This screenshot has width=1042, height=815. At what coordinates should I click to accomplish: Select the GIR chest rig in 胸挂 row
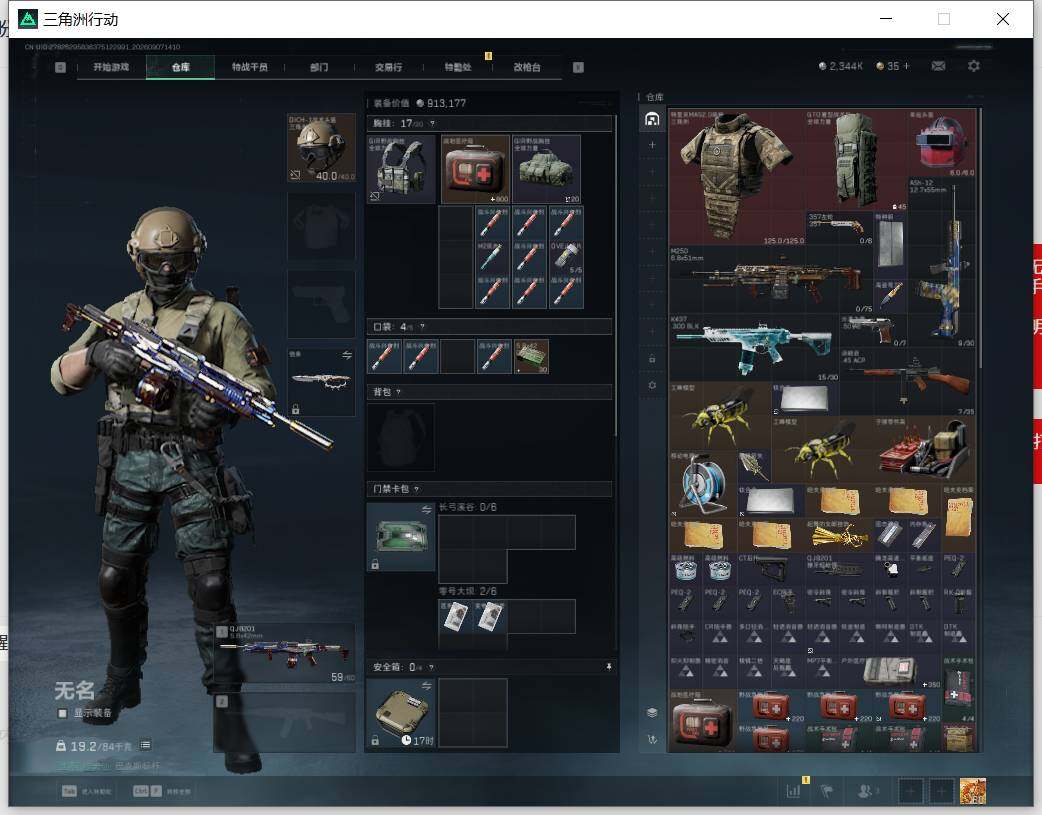(x=401, y=169)
